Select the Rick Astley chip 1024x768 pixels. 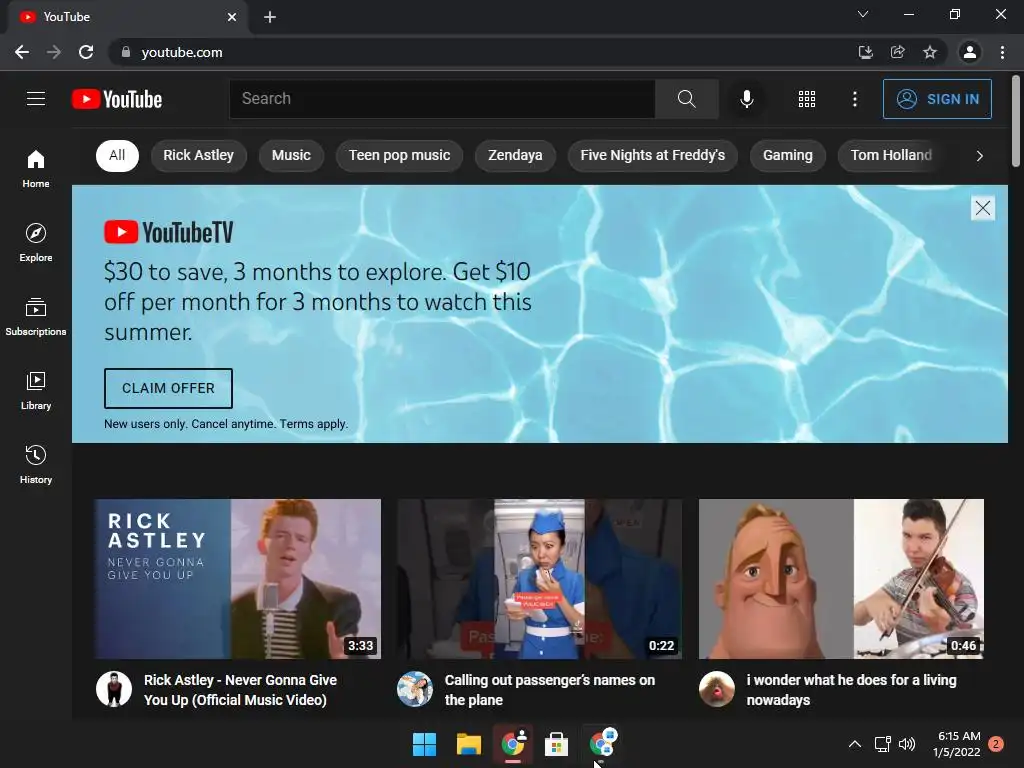(199, 155)
